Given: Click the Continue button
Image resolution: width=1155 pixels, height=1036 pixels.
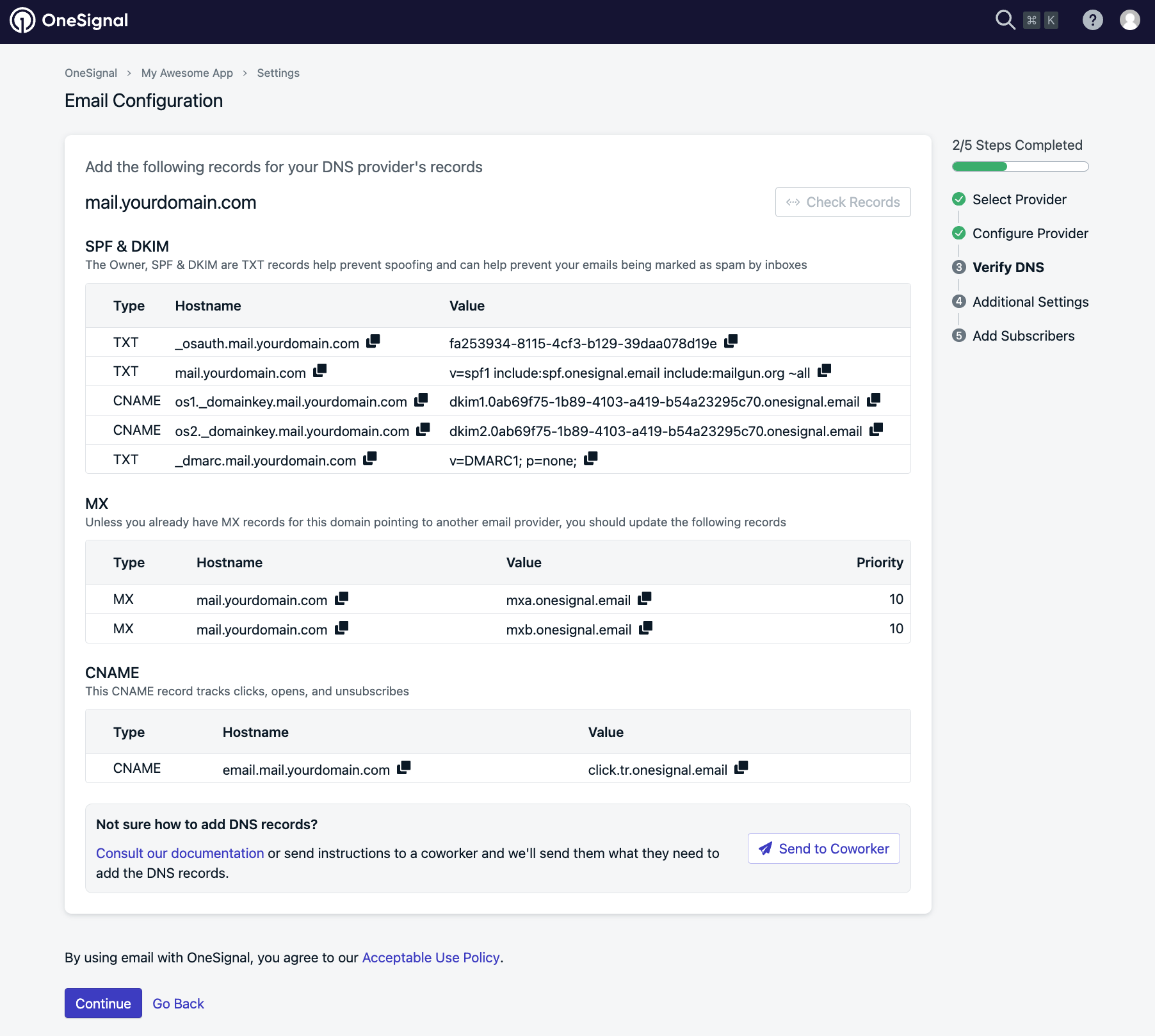Looking at the screenshot, I should click(x=103, y=1003).
